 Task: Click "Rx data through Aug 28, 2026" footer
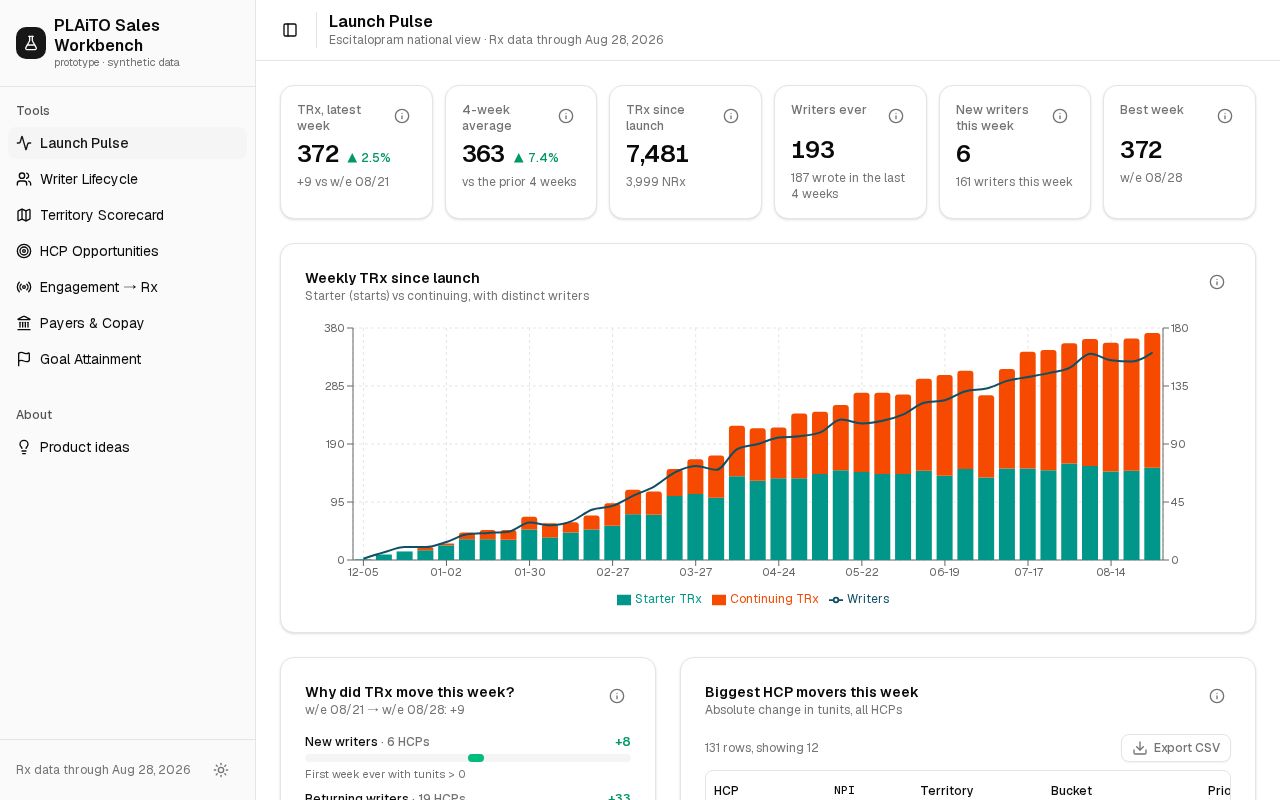tap(103, 770)
